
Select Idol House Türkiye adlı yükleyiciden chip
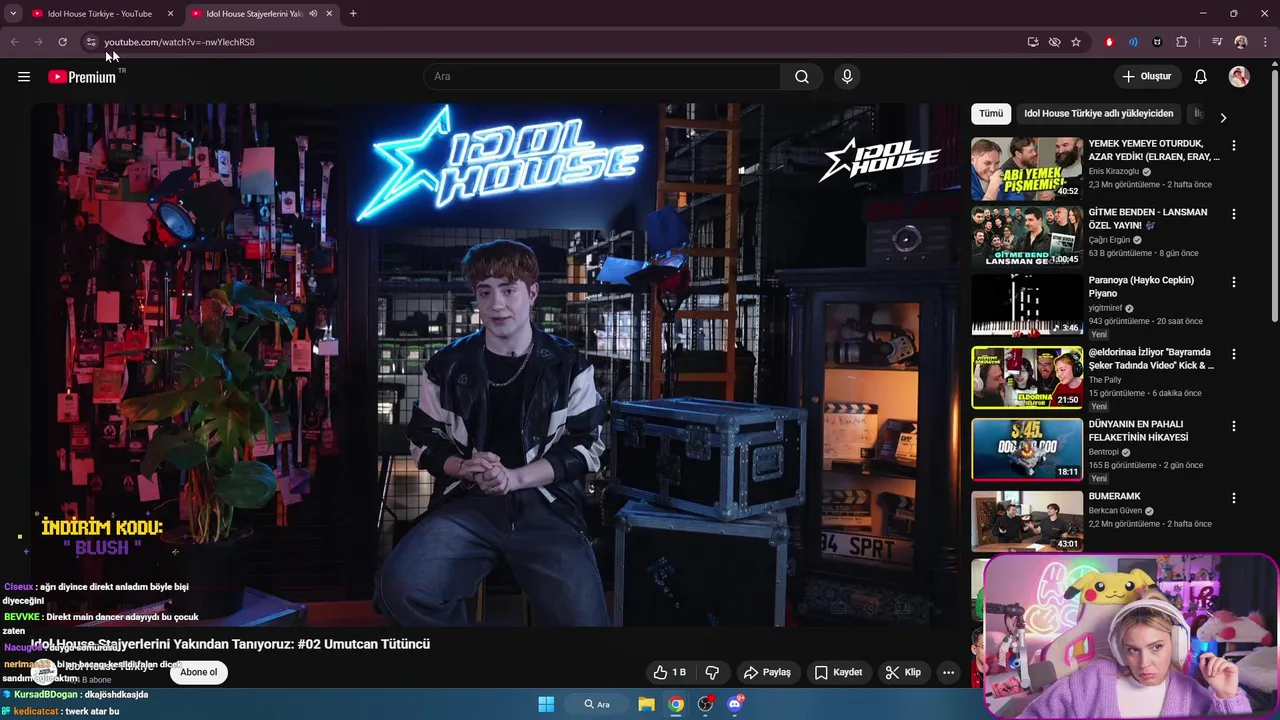tap(1098, 114)
